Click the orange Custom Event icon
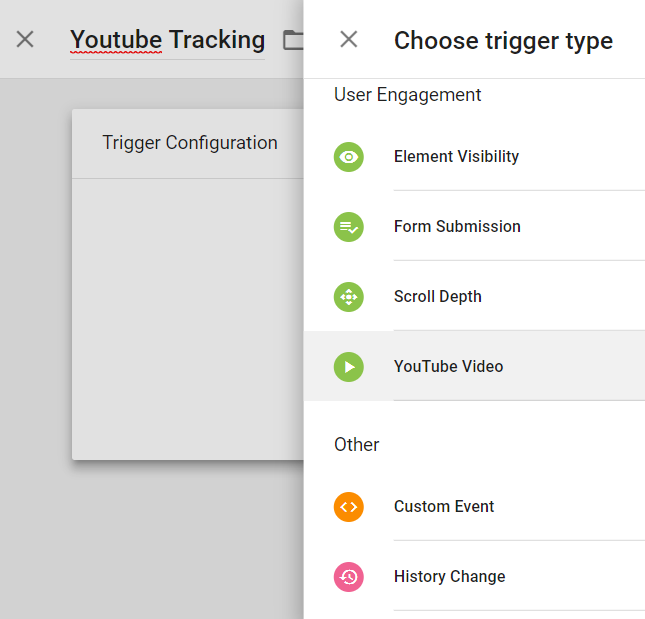This screenshot has height=619, width=645. pos(348,507)
